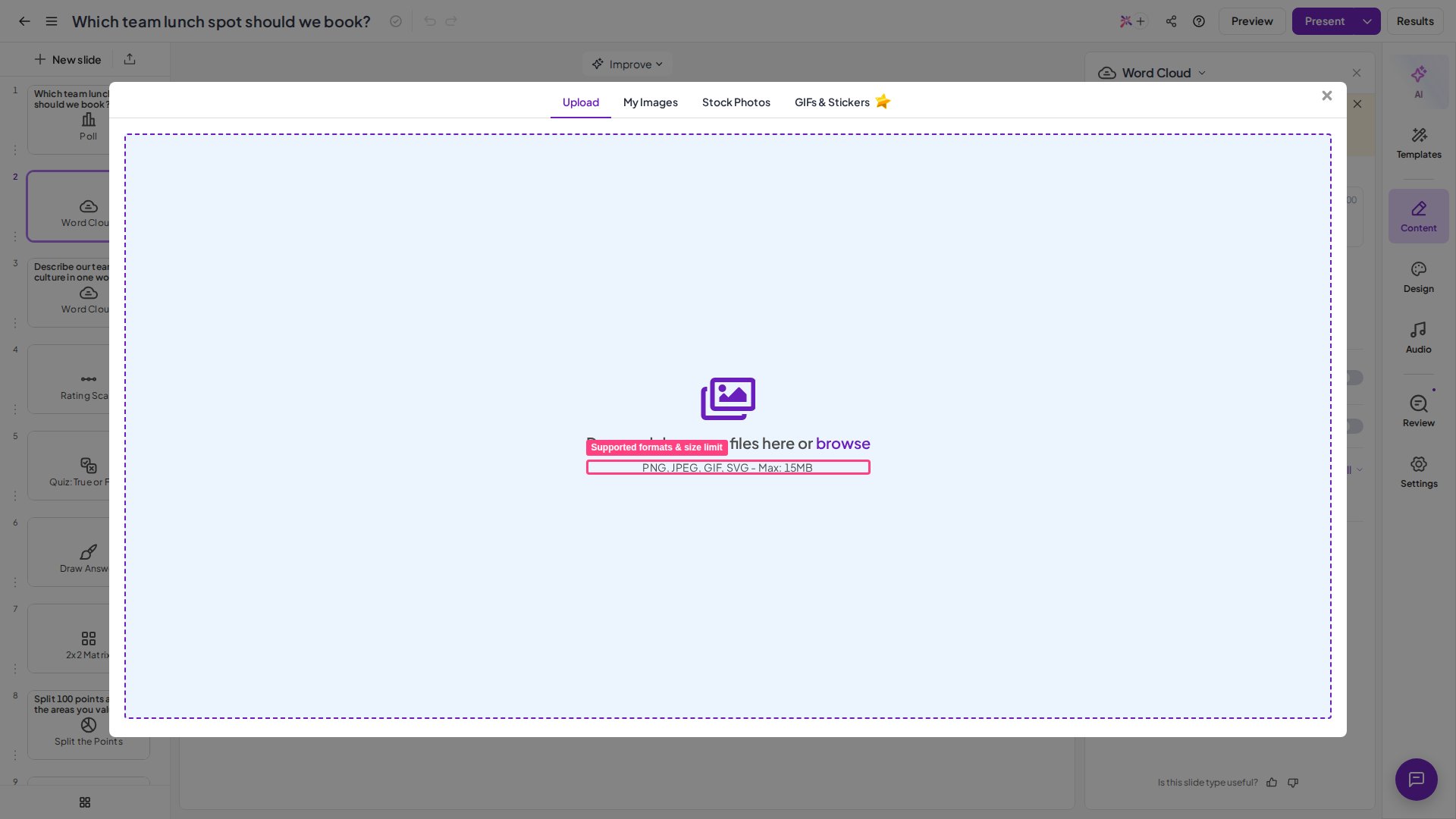Click the import upload icon beside New slide
Screen dimensions: 1456x819
tap(130, 59)
